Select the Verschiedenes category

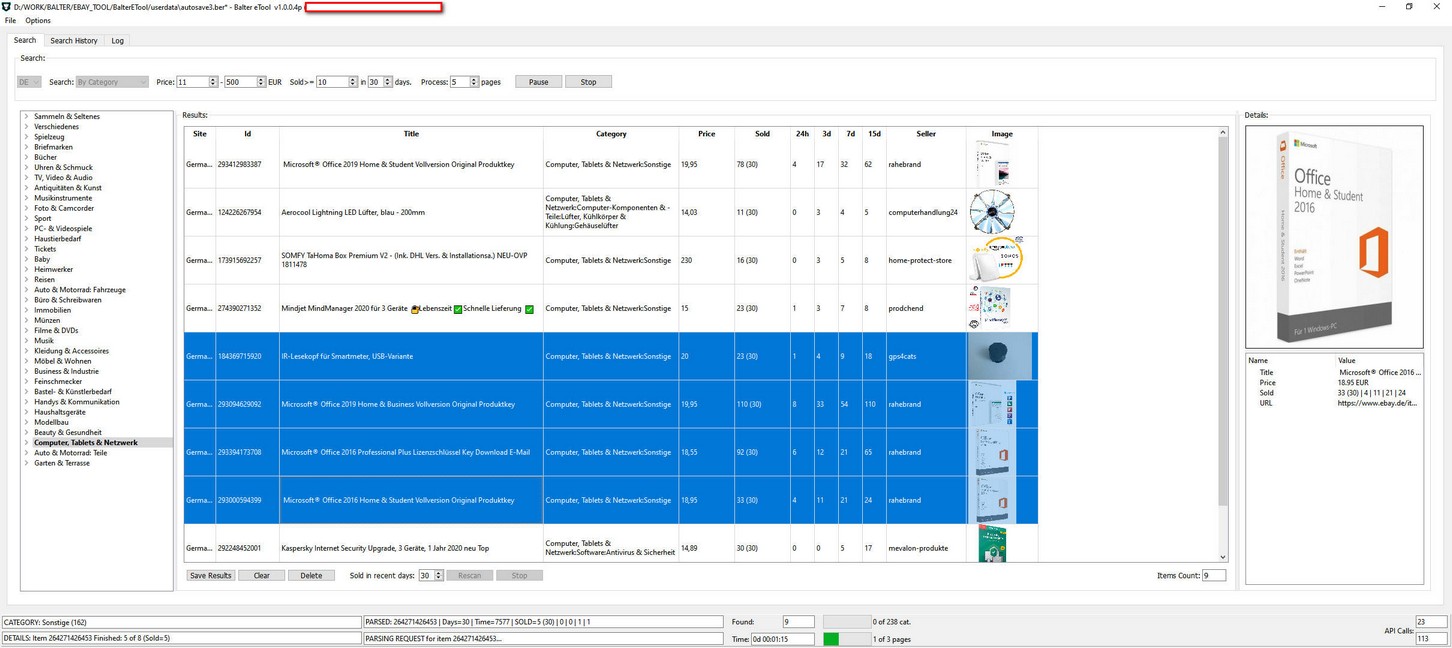point(56,127)
